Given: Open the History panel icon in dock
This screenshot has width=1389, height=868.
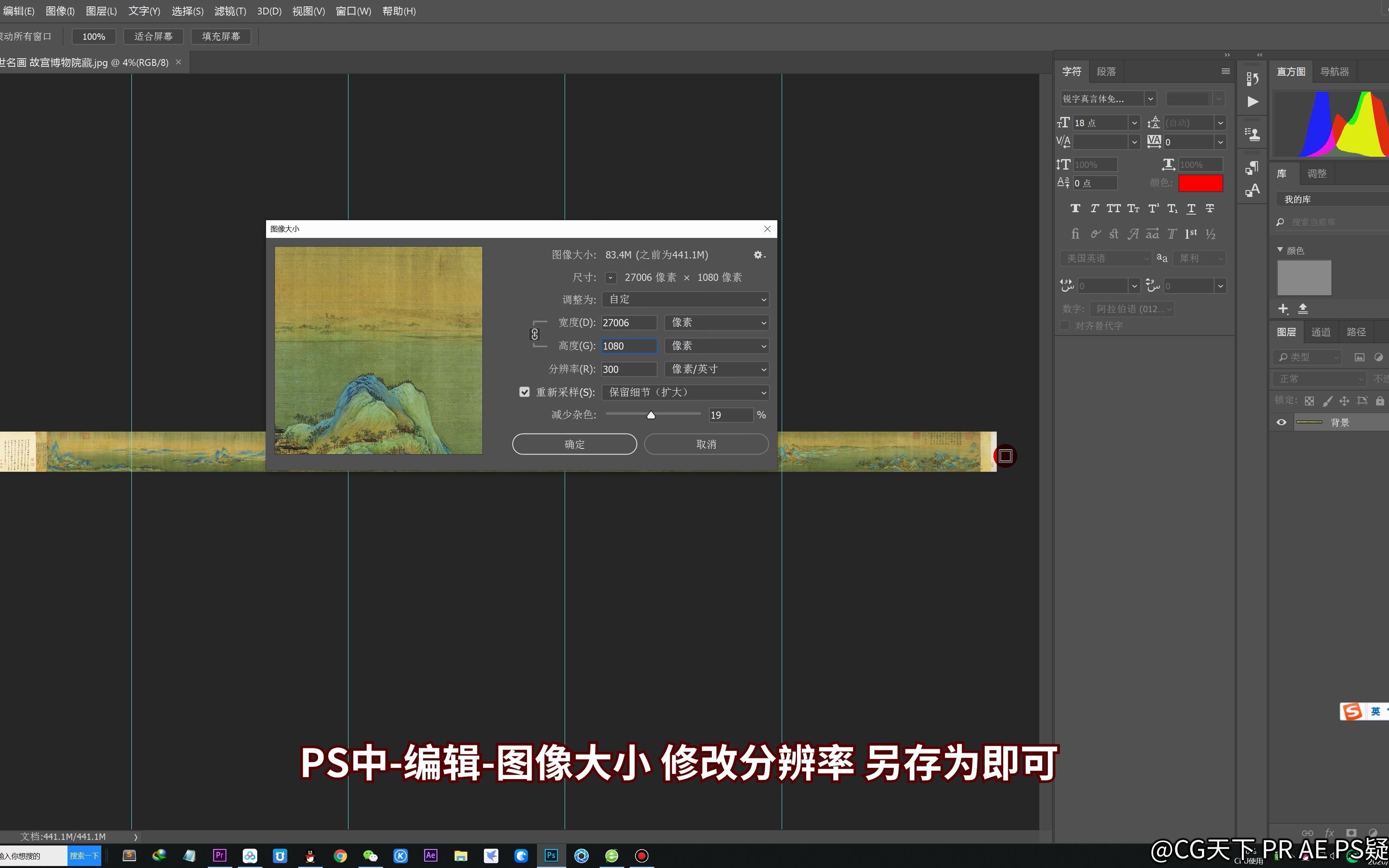Looking at the screenshot, I should point(1252,79).
